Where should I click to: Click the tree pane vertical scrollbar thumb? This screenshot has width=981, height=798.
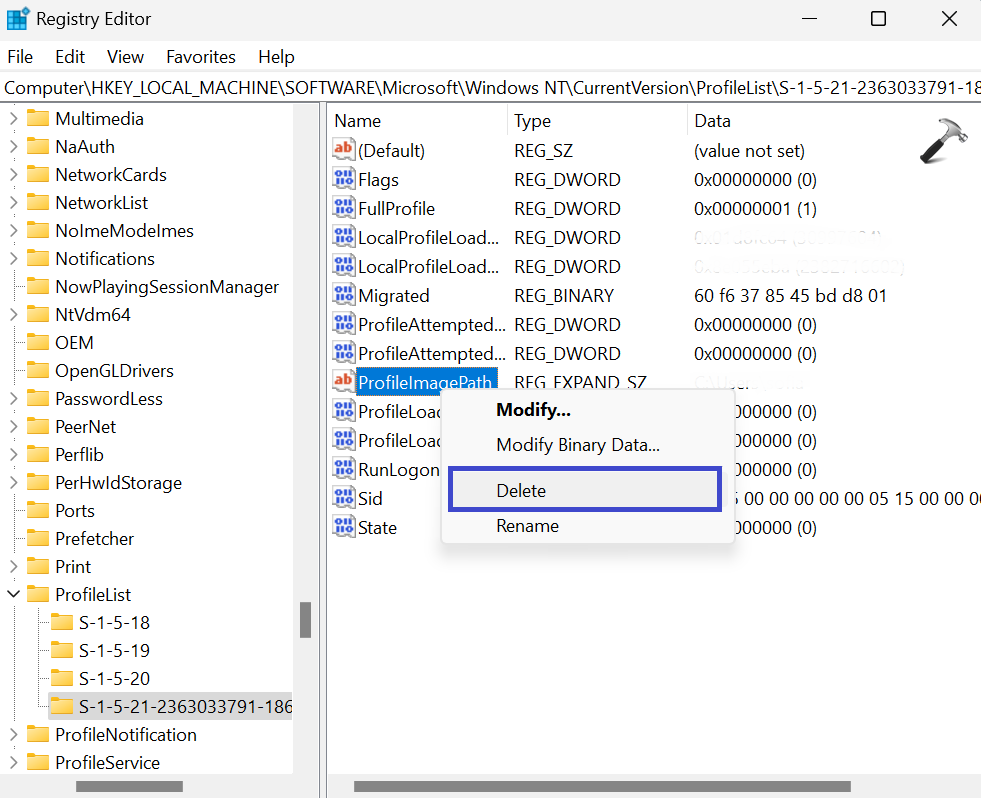[306, 619]
